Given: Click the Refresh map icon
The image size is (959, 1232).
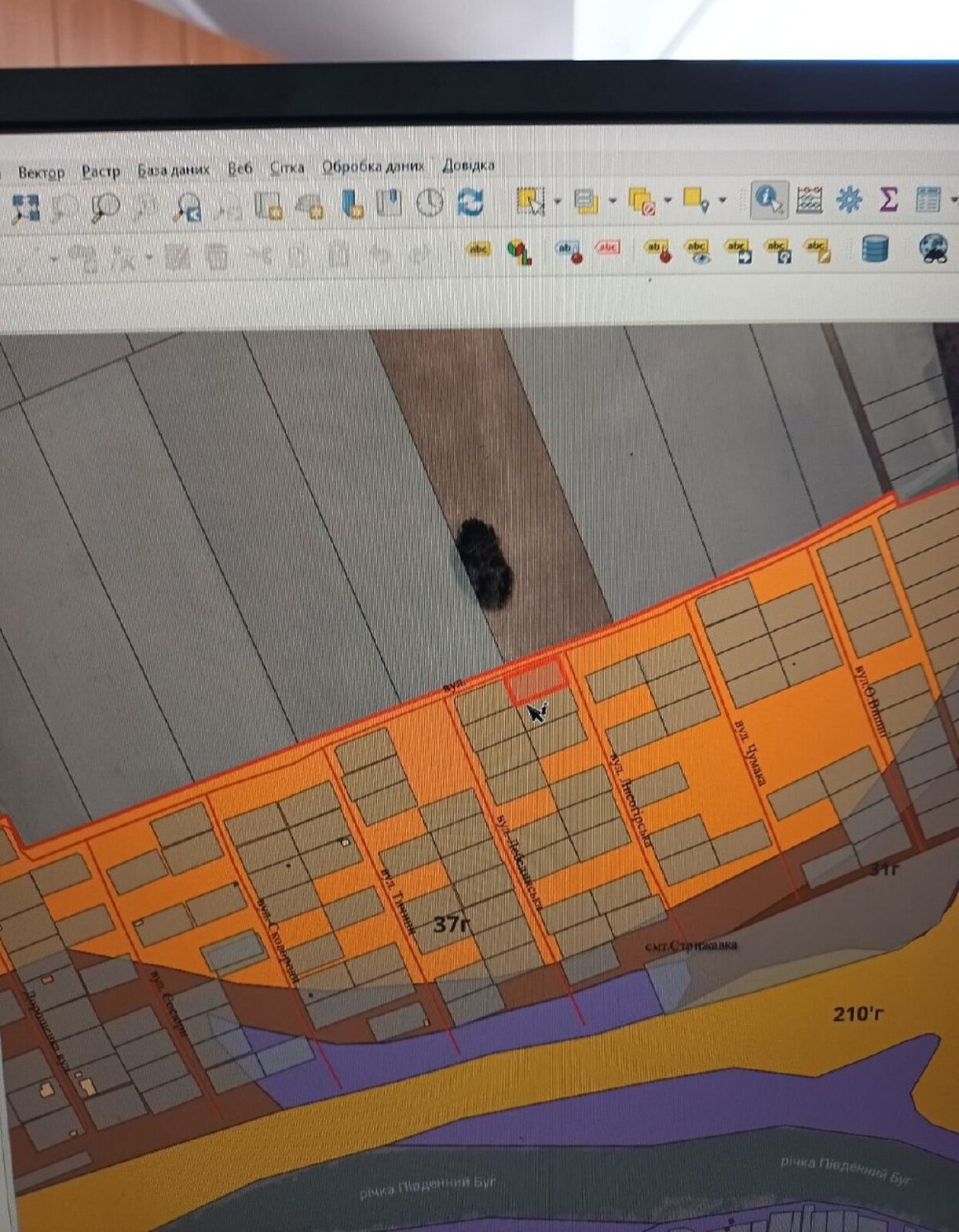Looking at the screenshot, I should [x=470, y=203].
